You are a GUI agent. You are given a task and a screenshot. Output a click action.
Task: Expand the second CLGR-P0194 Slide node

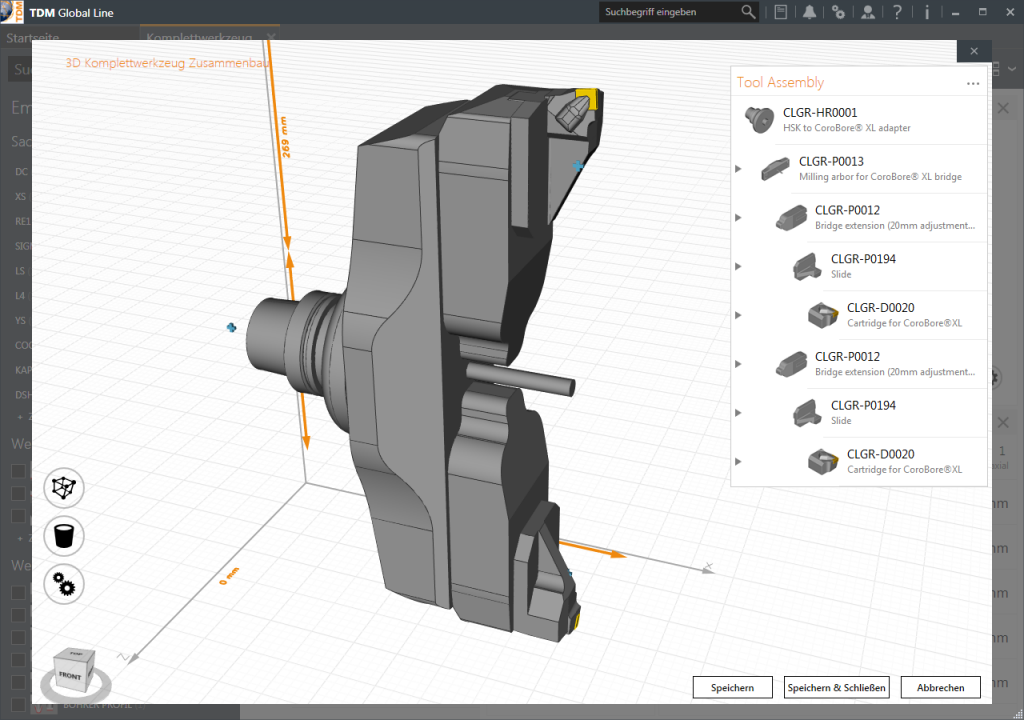738,413
